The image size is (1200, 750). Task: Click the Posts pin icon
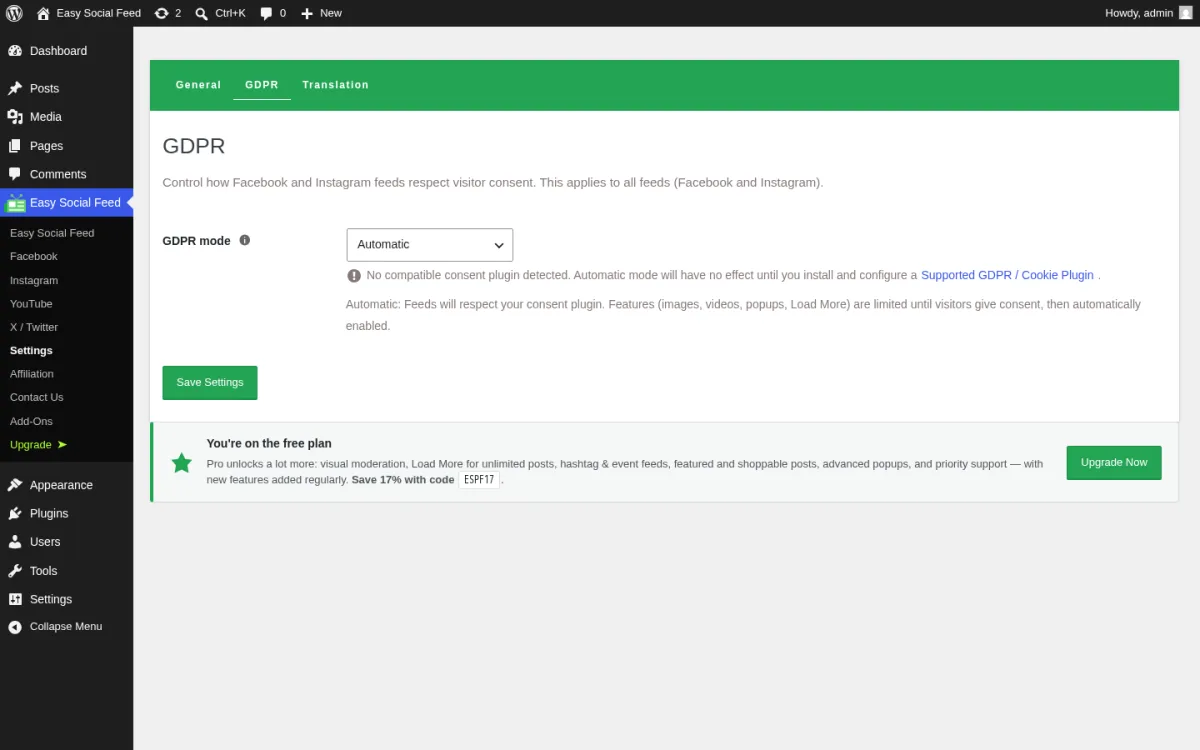[x=15, y=88]
